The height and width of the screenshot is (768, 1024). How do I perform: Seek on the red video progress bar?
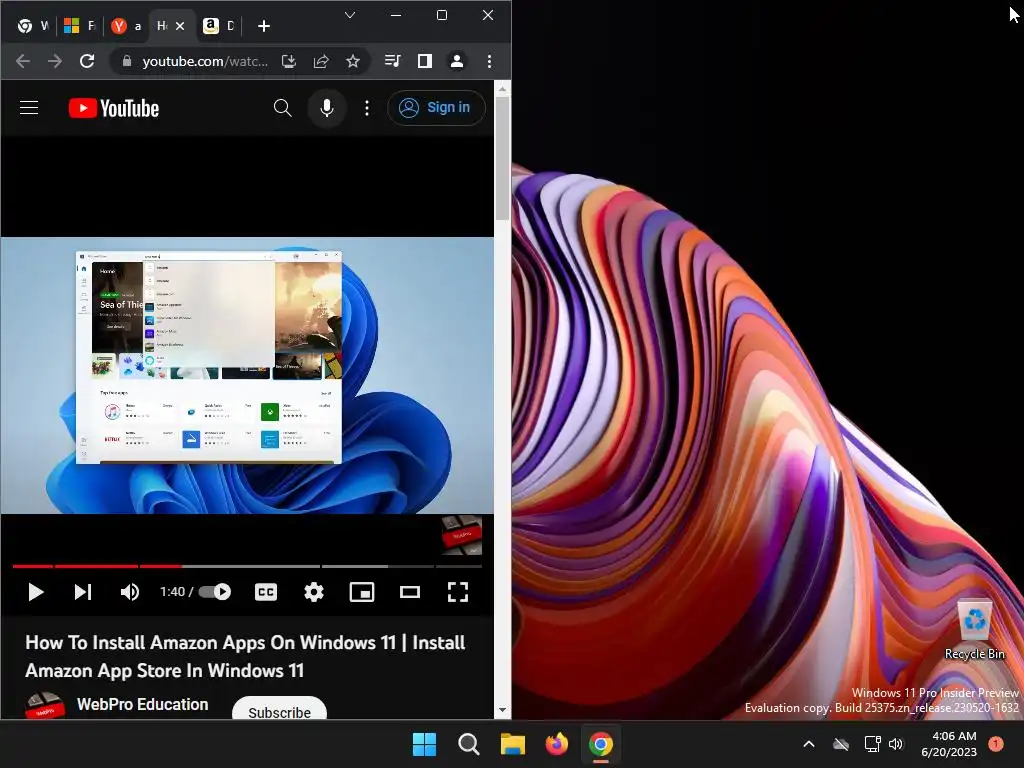[247, 566]
